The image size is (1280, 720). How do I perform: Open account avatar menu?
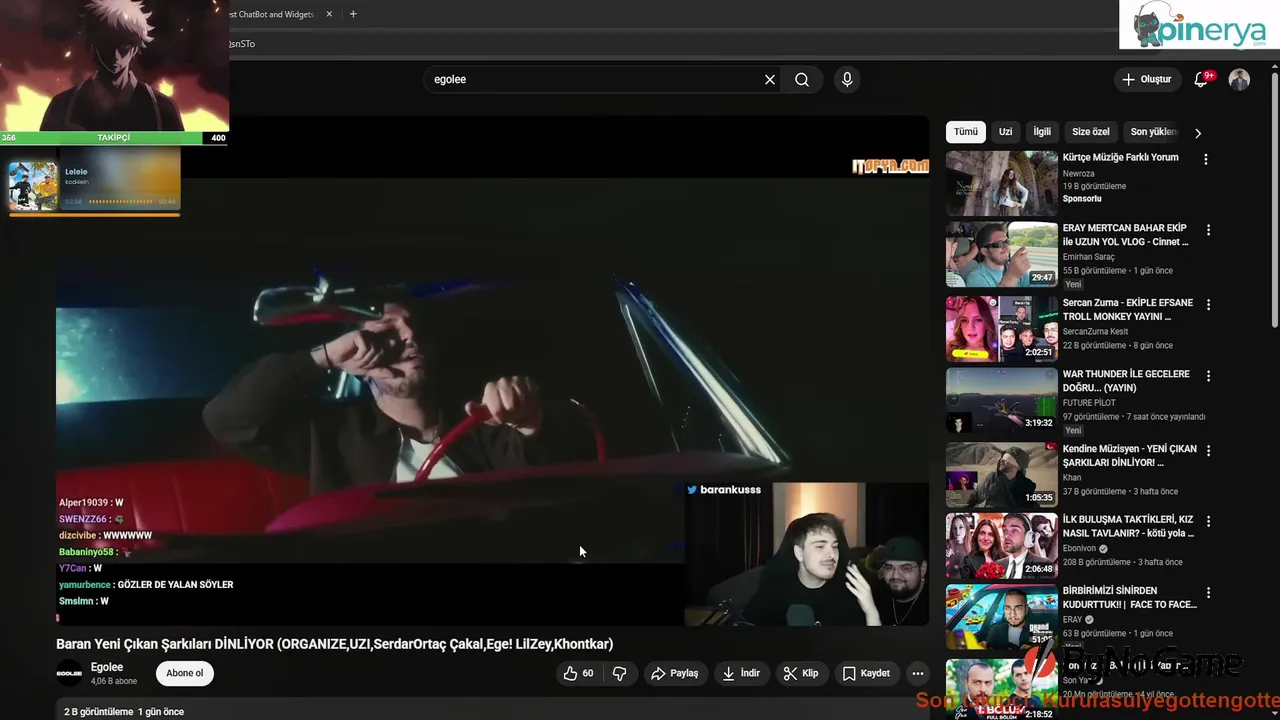[1239, 80]
